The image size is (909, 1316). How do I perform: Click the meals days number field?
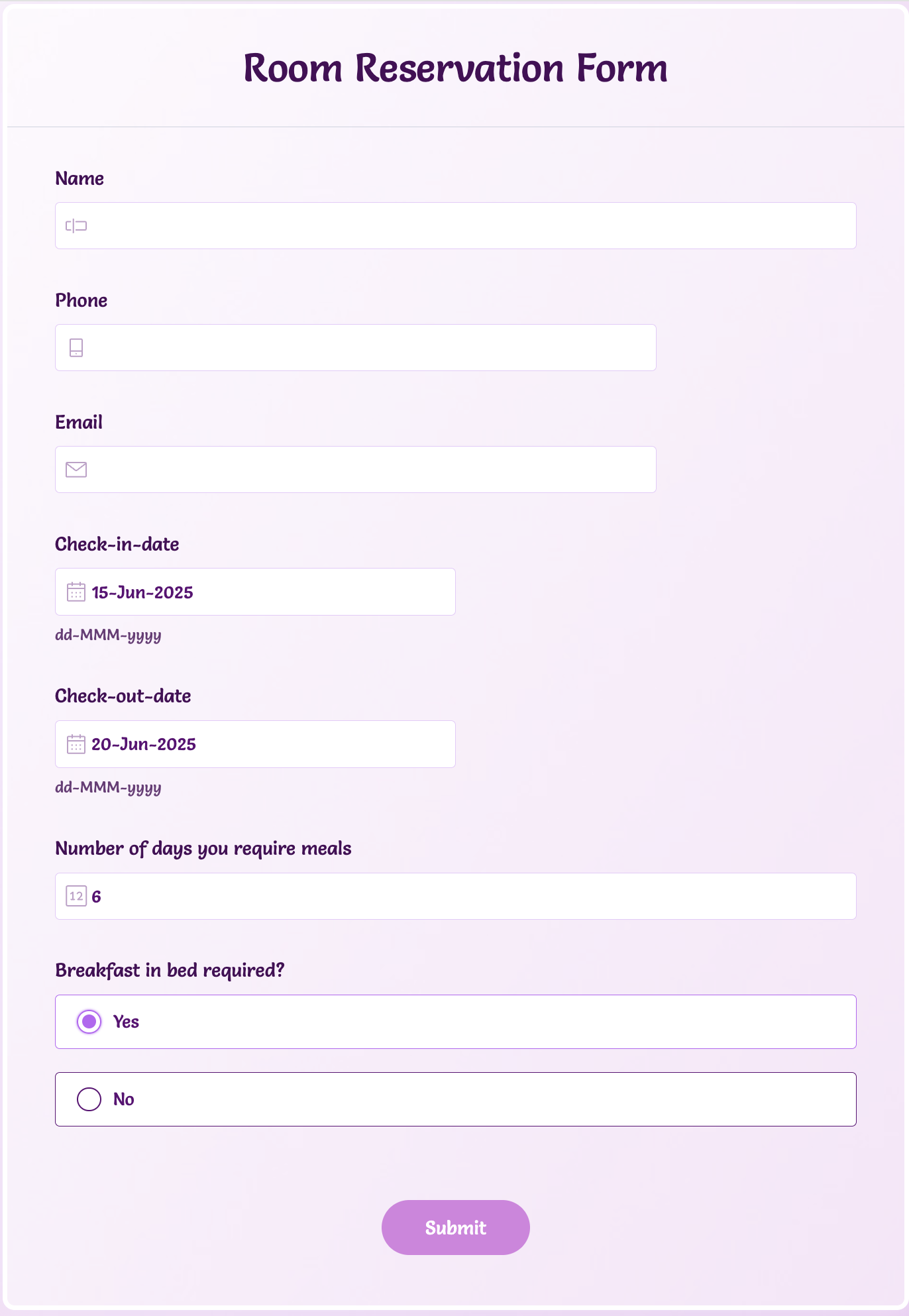coord(464,897)
